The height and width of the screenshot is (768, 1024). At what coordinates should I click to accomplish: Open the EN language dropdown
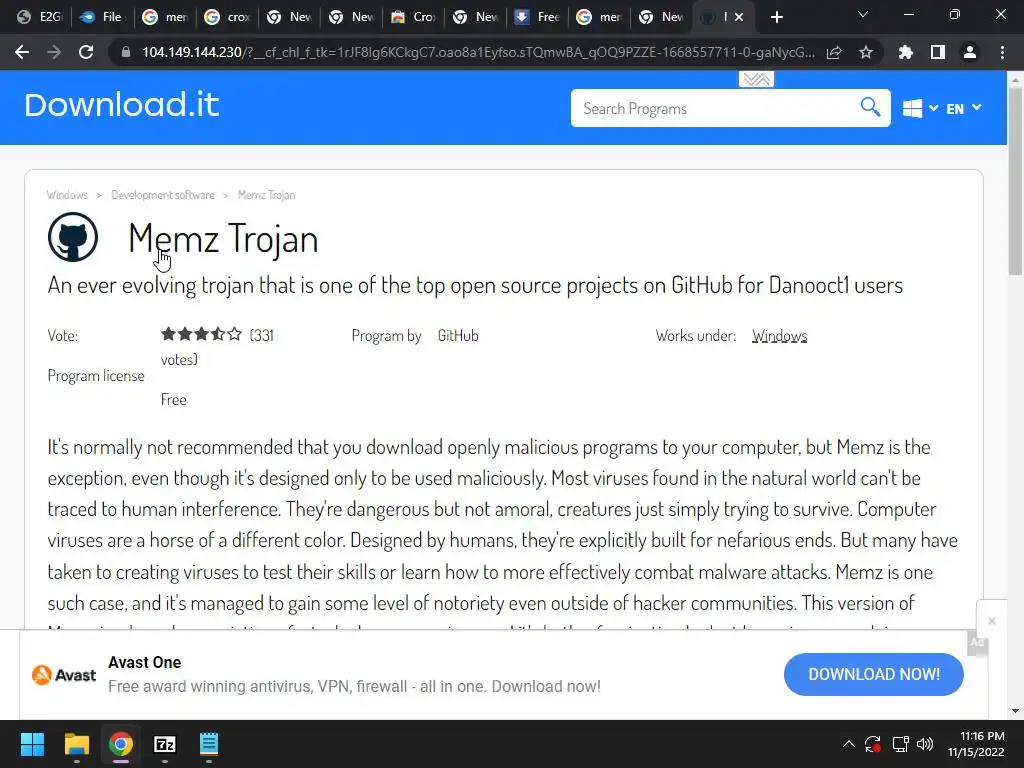point(963,108)
